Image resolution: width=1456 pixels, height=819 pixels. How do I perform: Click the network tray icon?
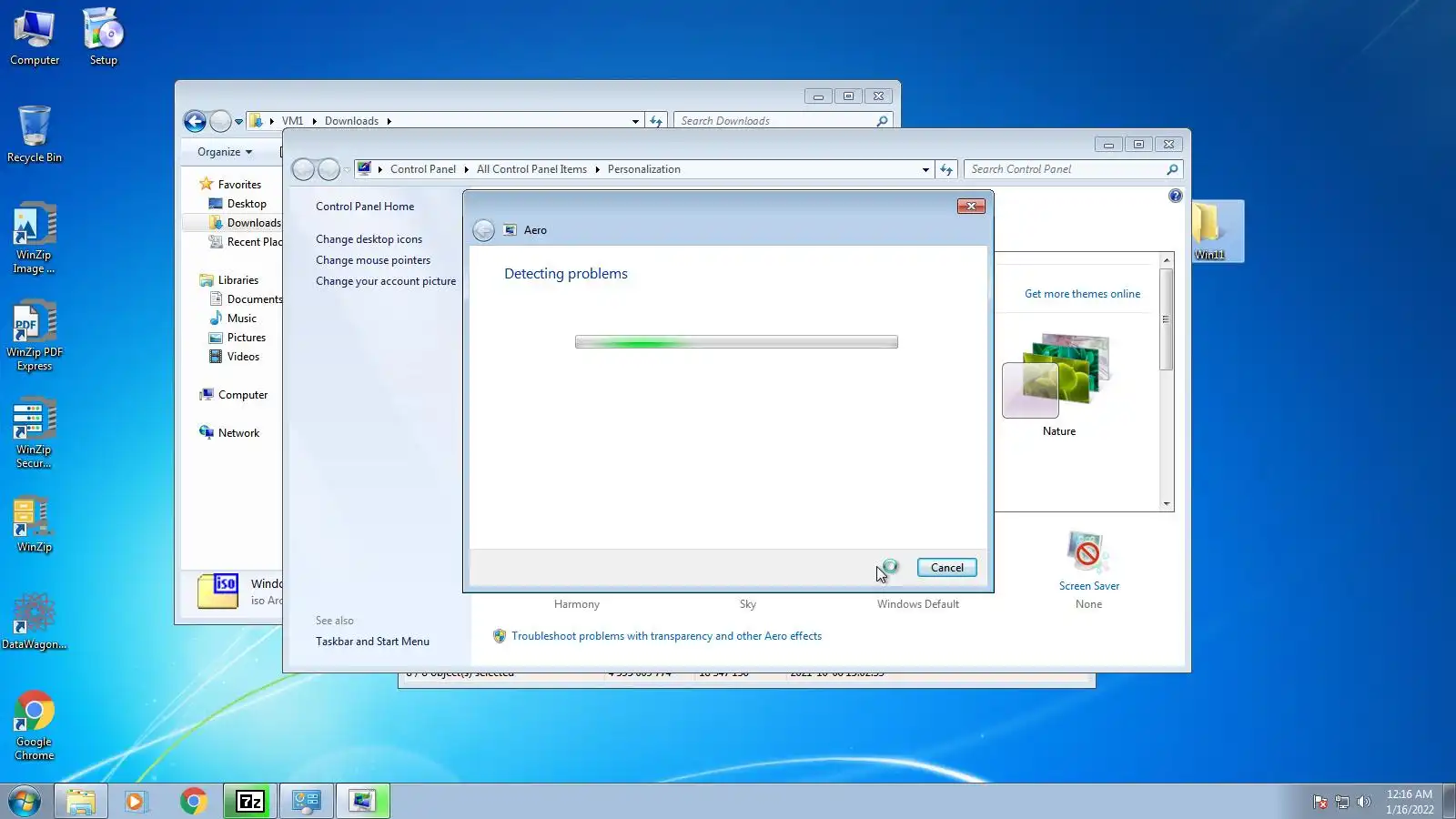point(1342,802)
